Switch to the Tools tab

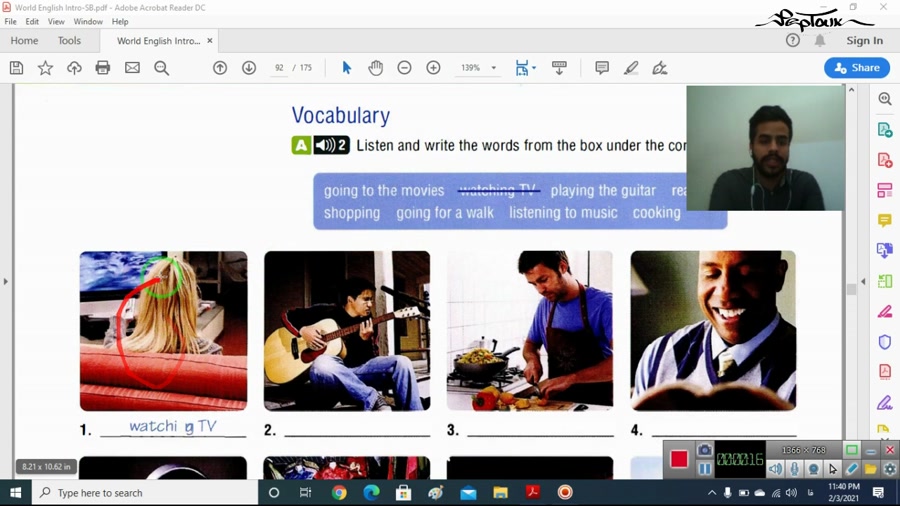tap(69, 41)
